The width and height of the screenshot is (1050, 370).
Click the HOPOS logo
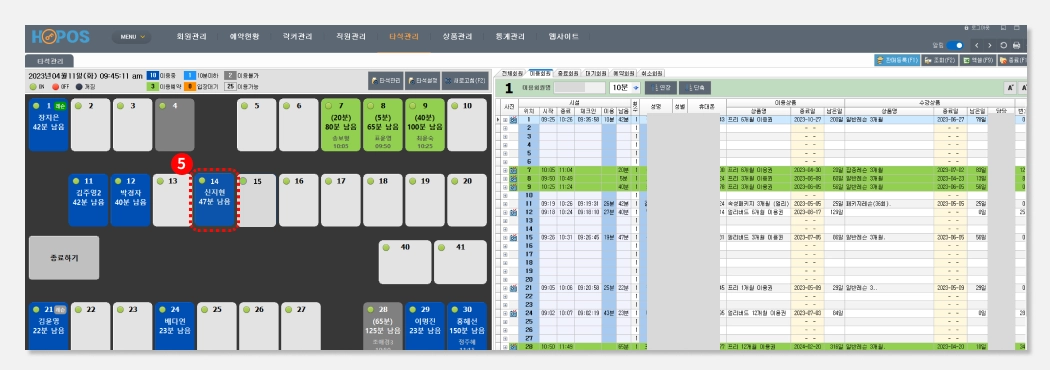tap(61, 37)
